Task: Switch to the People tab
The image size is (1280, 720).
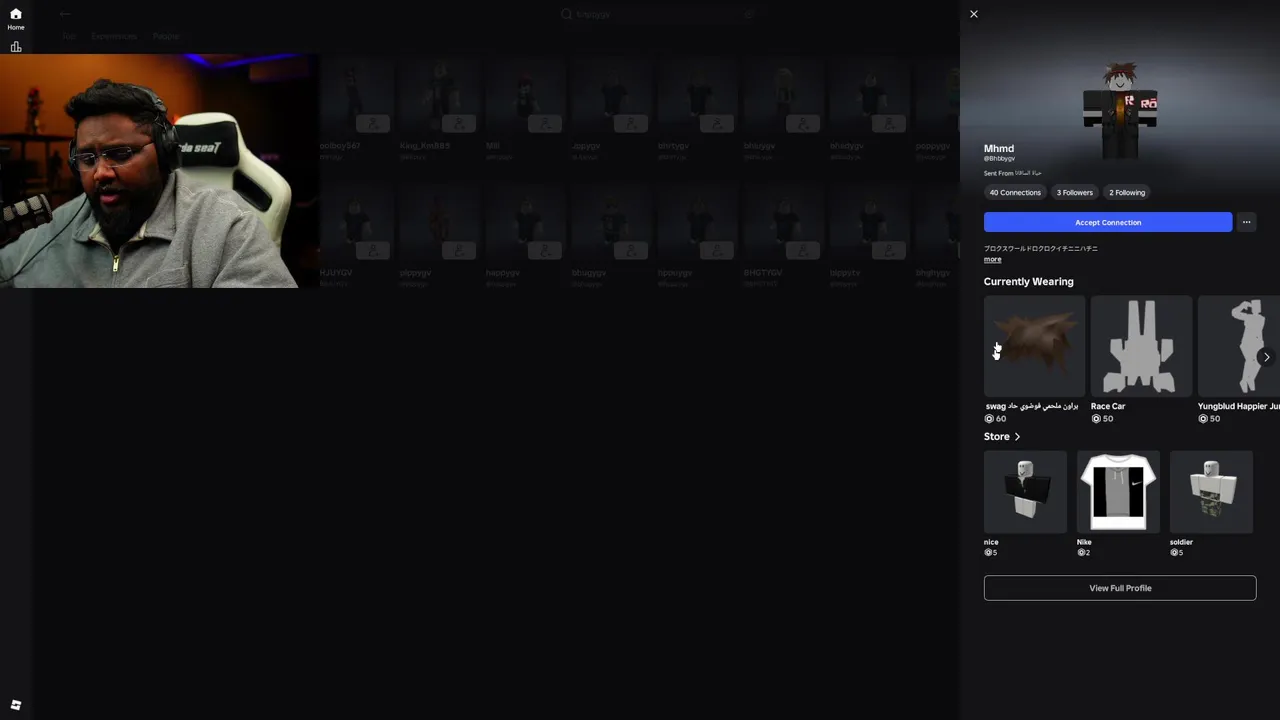Action: (166, 36)
